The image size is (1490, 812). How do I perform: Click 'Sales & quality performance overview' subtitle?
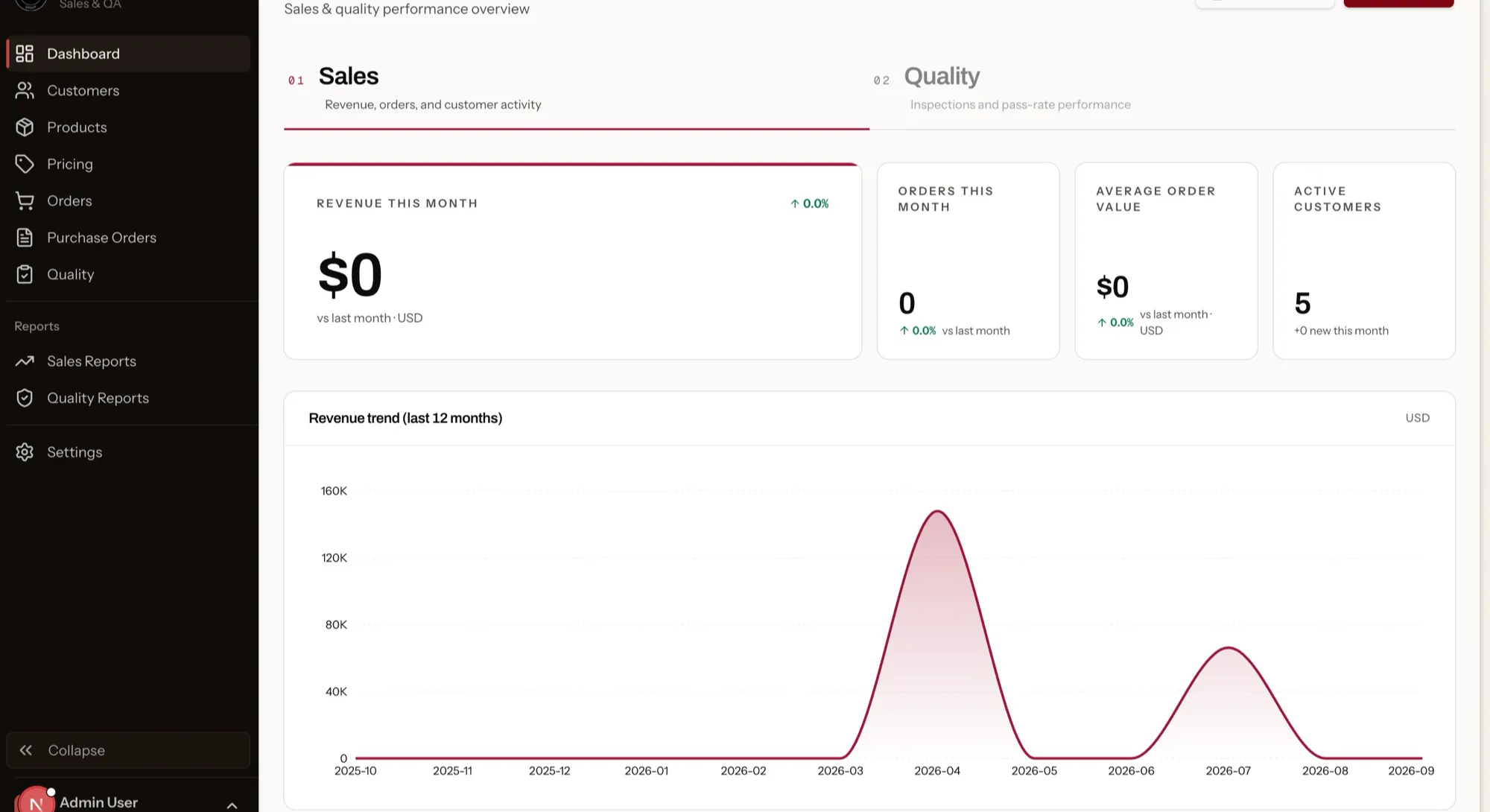[x=407, y=9]
